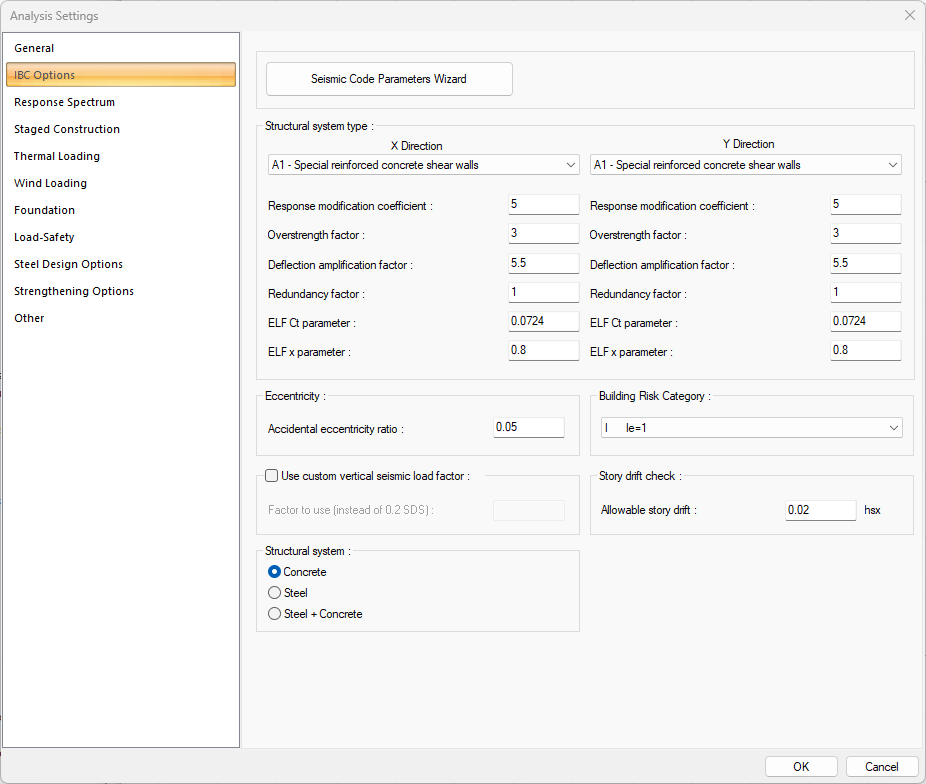
Task: Go to the Staged Construction section
Action: 65,128
